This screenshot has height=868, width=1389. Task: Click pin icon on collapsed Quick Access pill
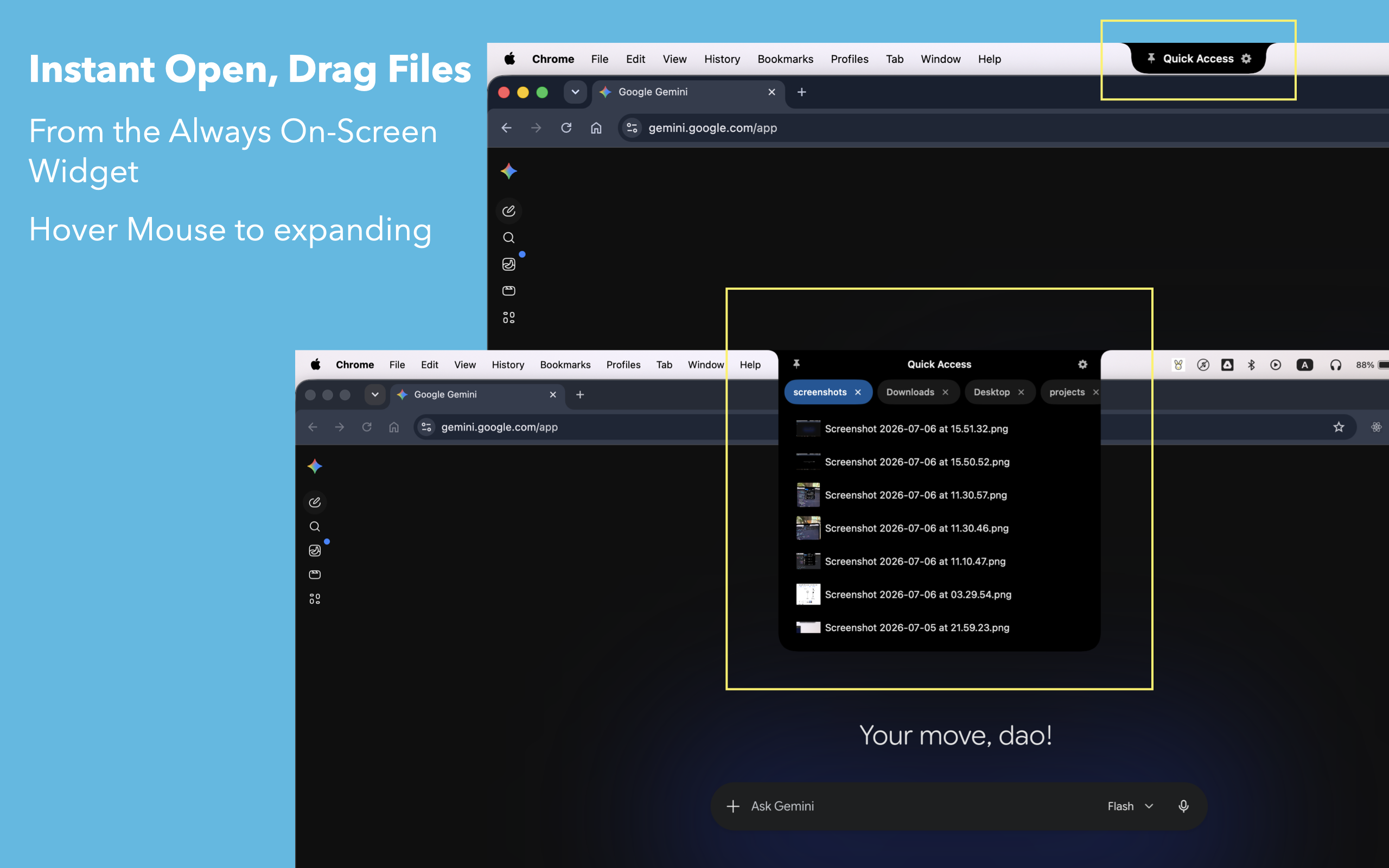click(x=1151, y=59)
